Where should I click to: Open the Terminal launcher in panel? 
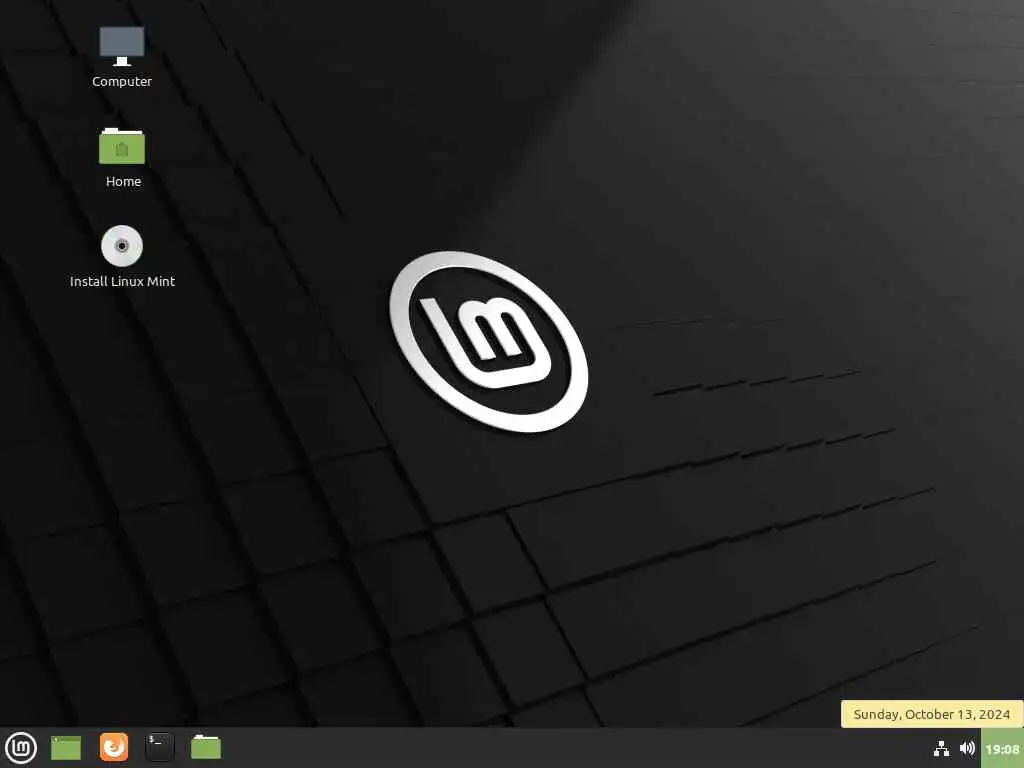pos(159,747)
